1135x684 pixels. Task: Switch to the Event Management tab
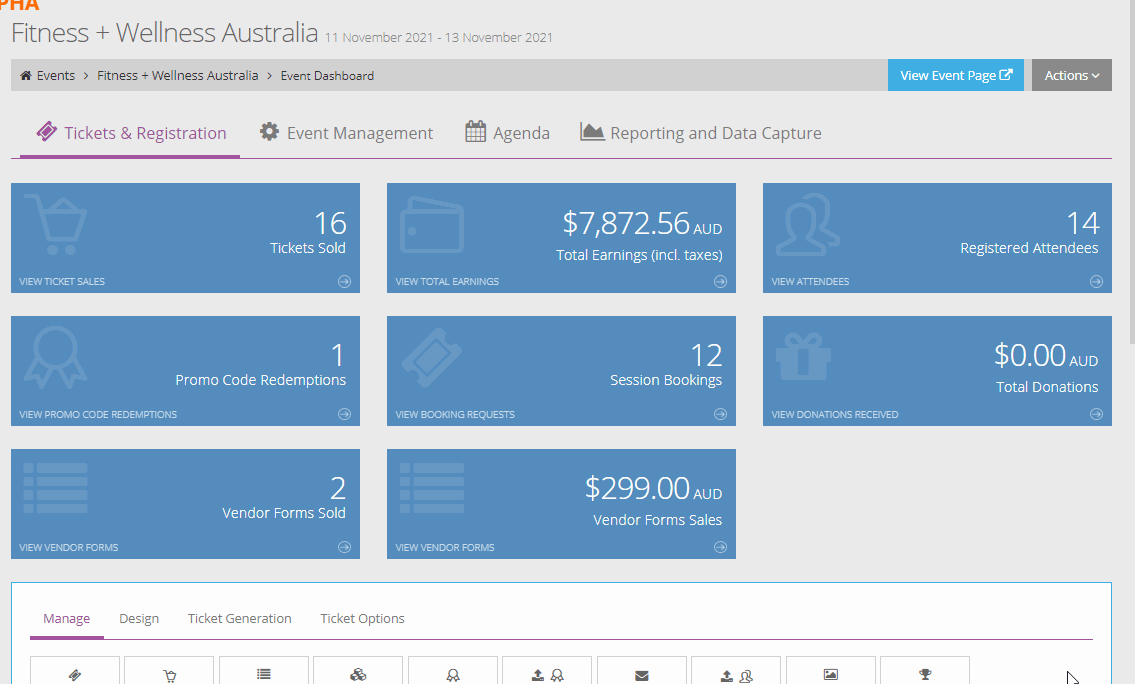(x=346, y=133)
